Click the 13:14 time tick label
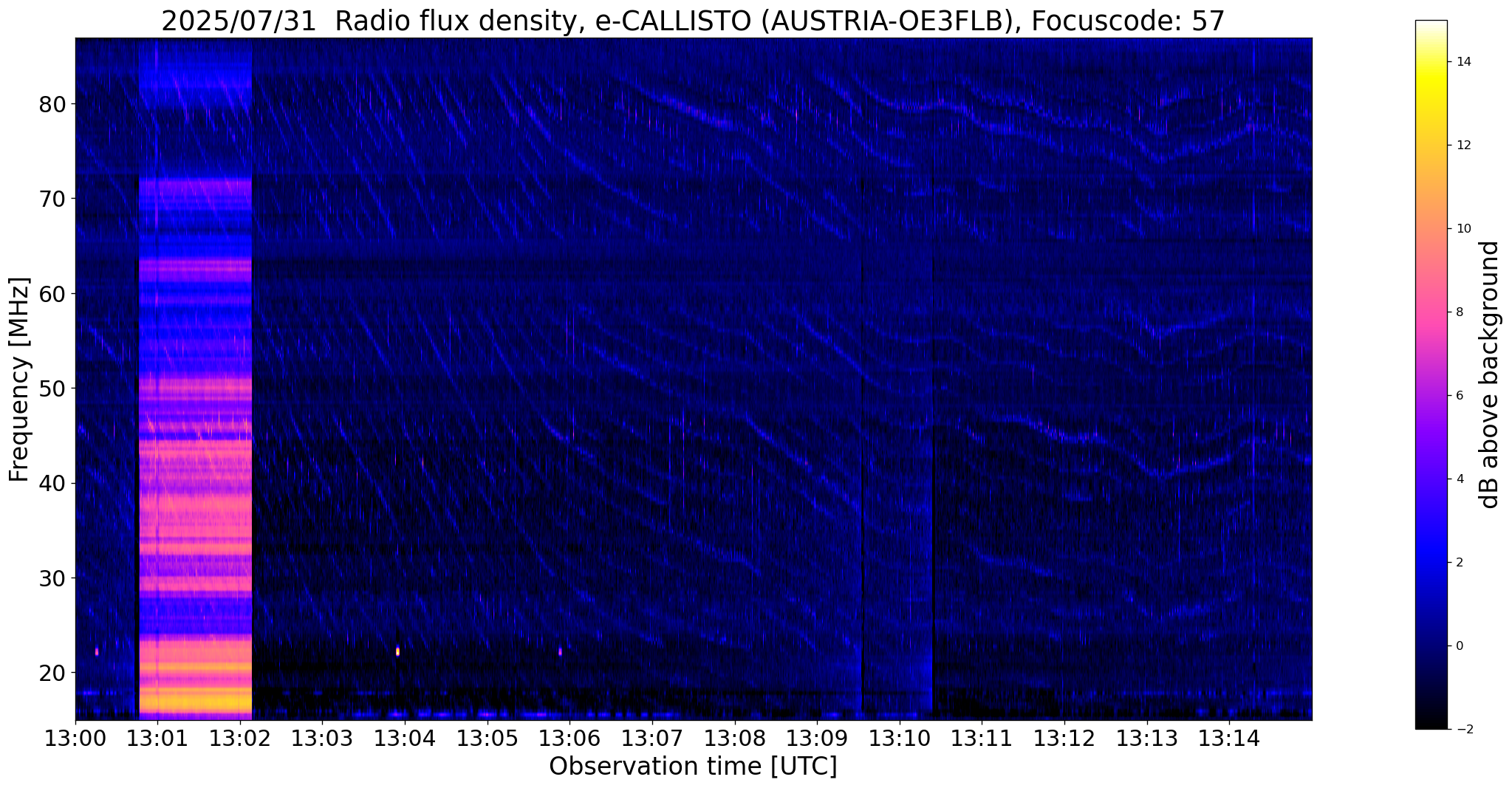 tap(1229, 739)
